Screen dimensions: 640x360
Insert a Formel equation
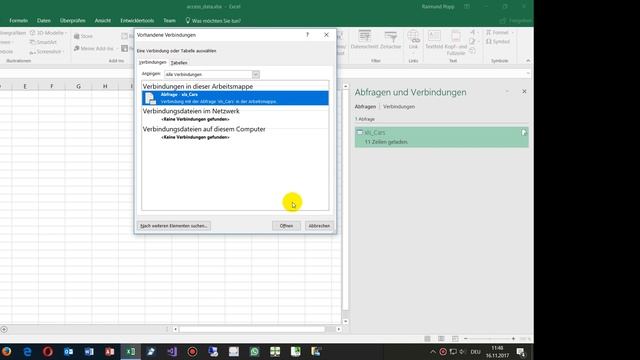[500, 33]
